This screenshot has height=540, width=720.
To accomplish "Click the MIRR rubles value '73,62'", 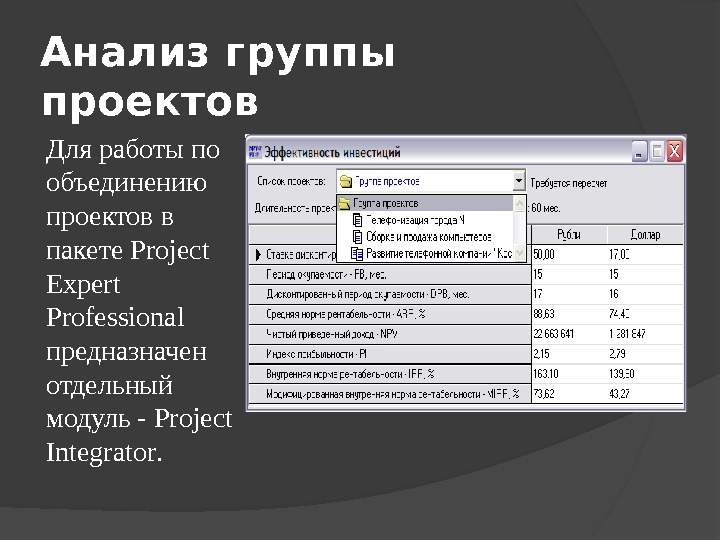I will [544, 394].
